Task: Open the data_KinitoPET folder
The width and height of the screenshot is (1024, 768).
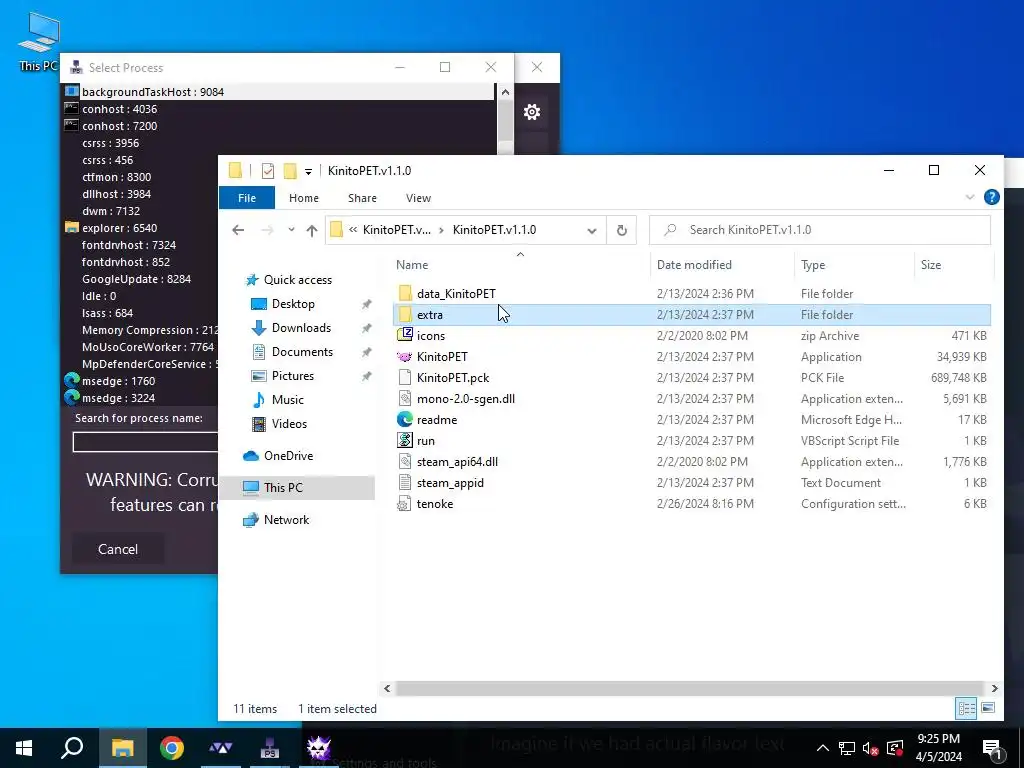Action: pos(456,293)
